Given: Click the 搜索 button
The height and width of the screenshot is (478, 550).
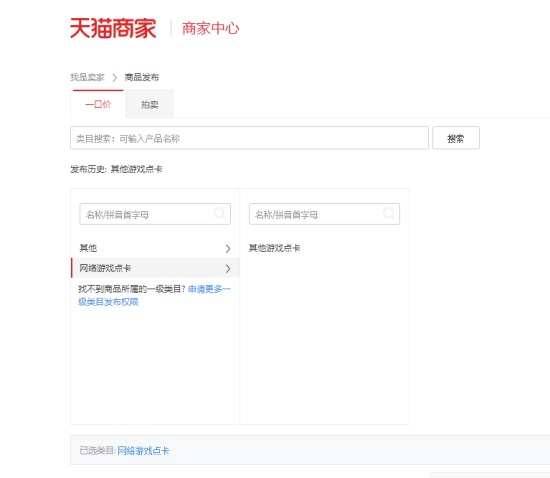Looking at the screenshot, I should point(456,138).
